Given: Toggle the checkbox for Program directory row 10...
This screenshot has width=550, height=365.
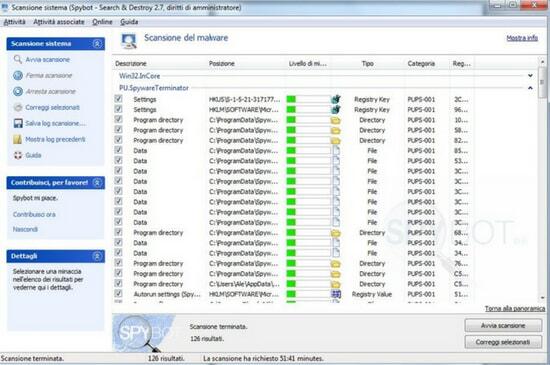Looking at the screenshot, I should coord(119,119).
